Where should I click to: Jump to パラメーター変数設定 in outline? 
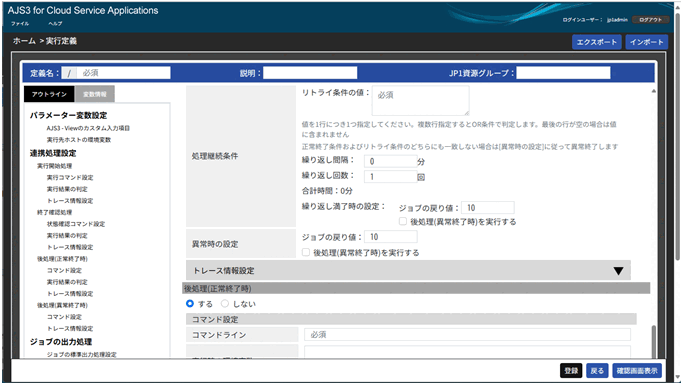coord(68,115)
